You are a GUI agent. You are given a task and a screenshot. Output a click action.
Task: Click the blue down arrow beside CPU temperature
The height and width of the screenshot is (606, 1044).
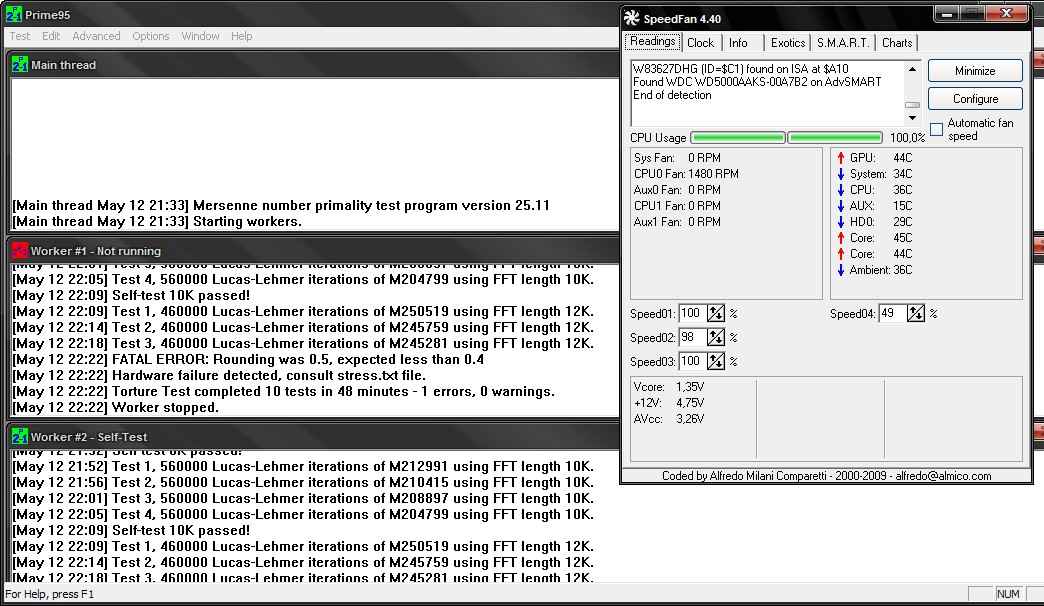click(840, 190)
